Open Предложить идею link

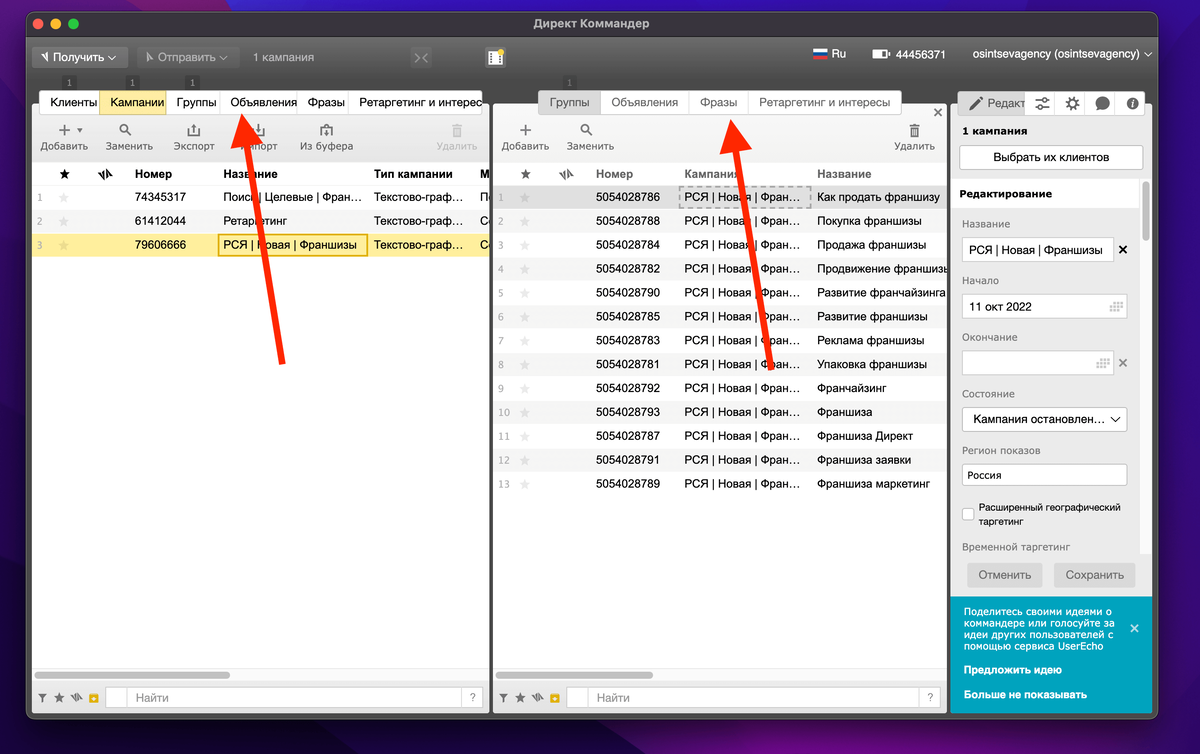tap(1012, 670)
